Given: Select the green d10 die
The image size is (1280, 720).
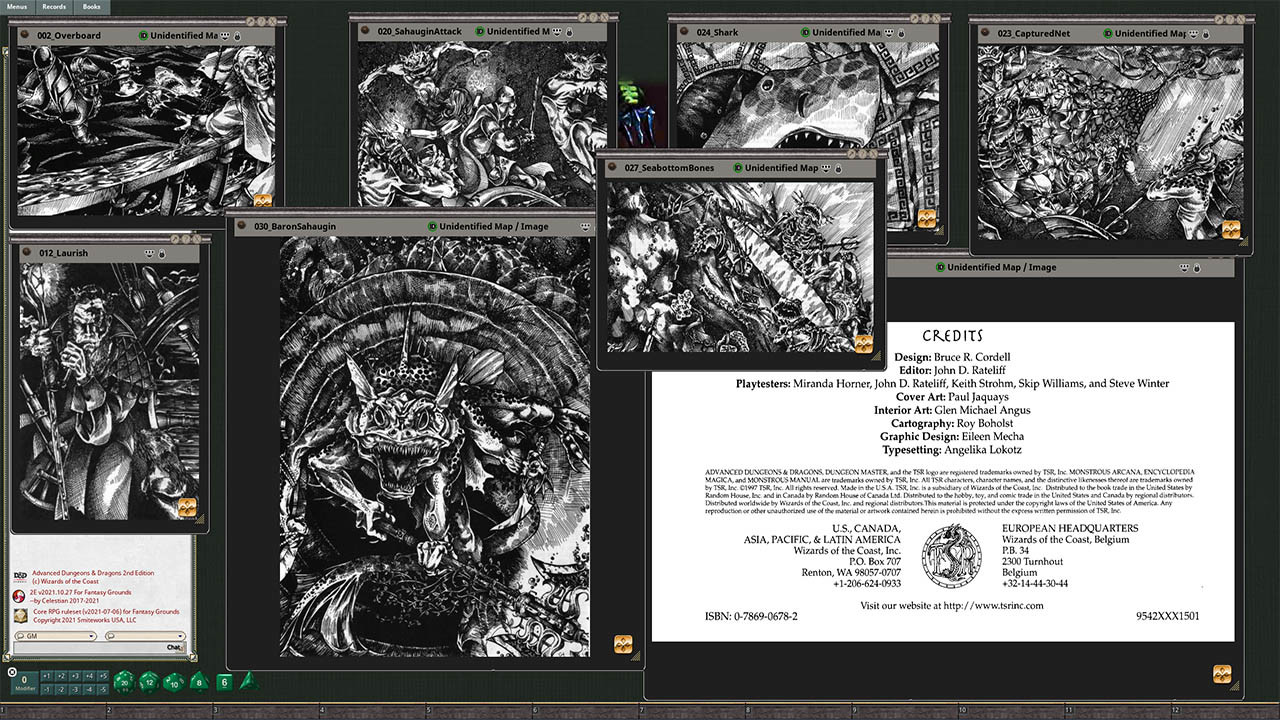Looking at the screenshot, I should [x=174, y=682].
